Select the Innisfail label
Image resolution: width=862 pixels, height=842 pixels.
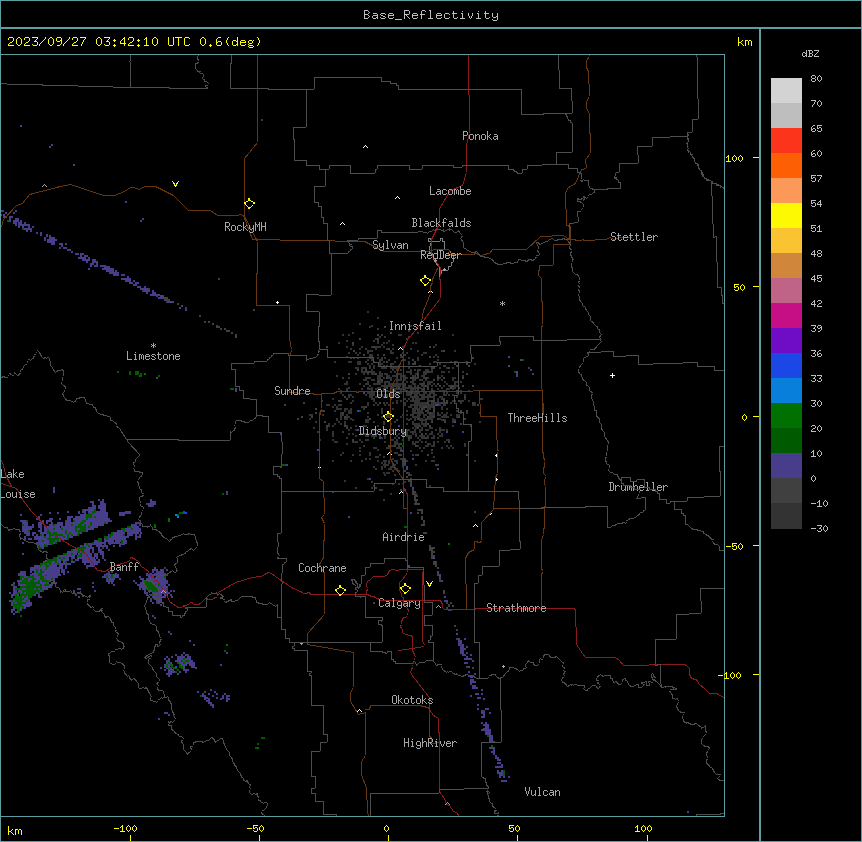pyautogui.click(x=415, y=326)
